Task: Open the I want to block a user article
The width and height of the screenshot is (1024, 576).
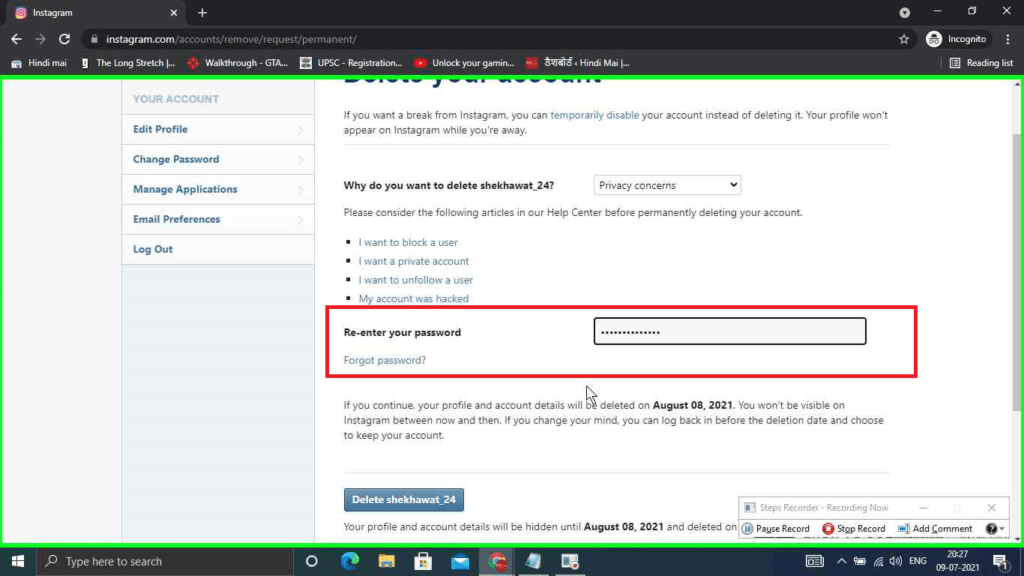Action: tap(408, 242)
